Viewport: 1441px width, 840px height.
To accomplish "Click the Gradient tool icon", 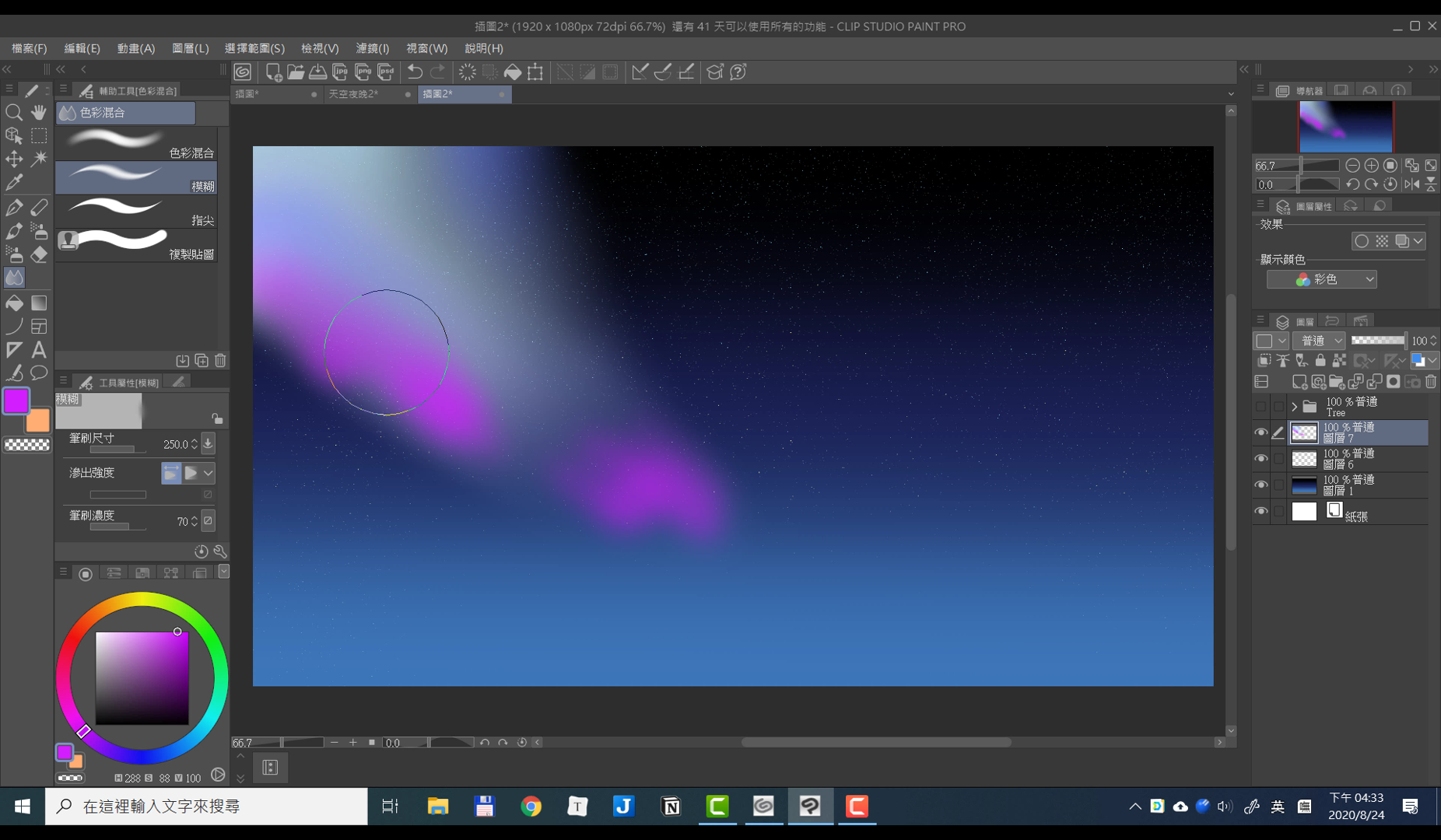I will coord(39,303).
